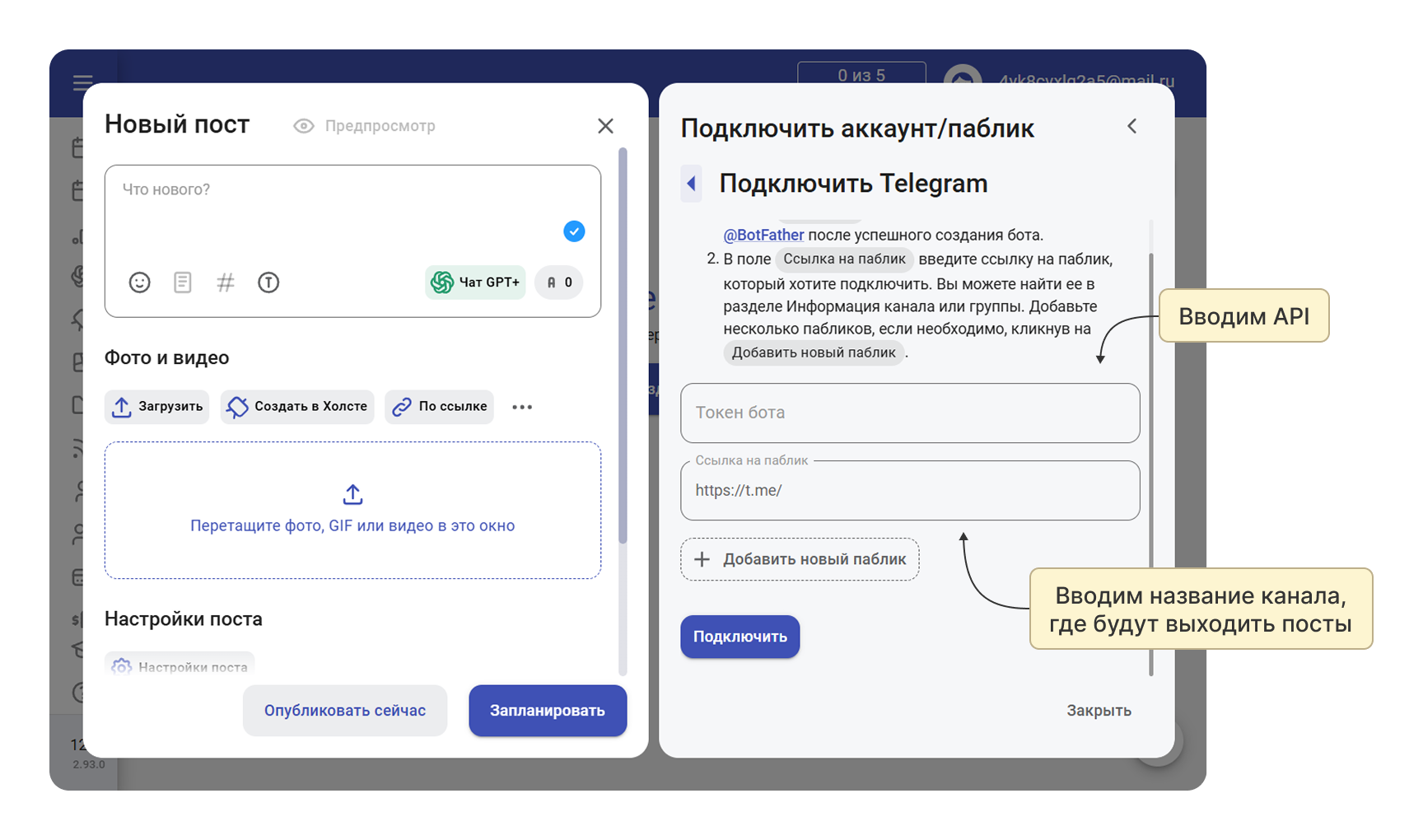Go back from Подключить Telegram
The height and width of the screenshot is (840, 1423).
pos(692,183)
